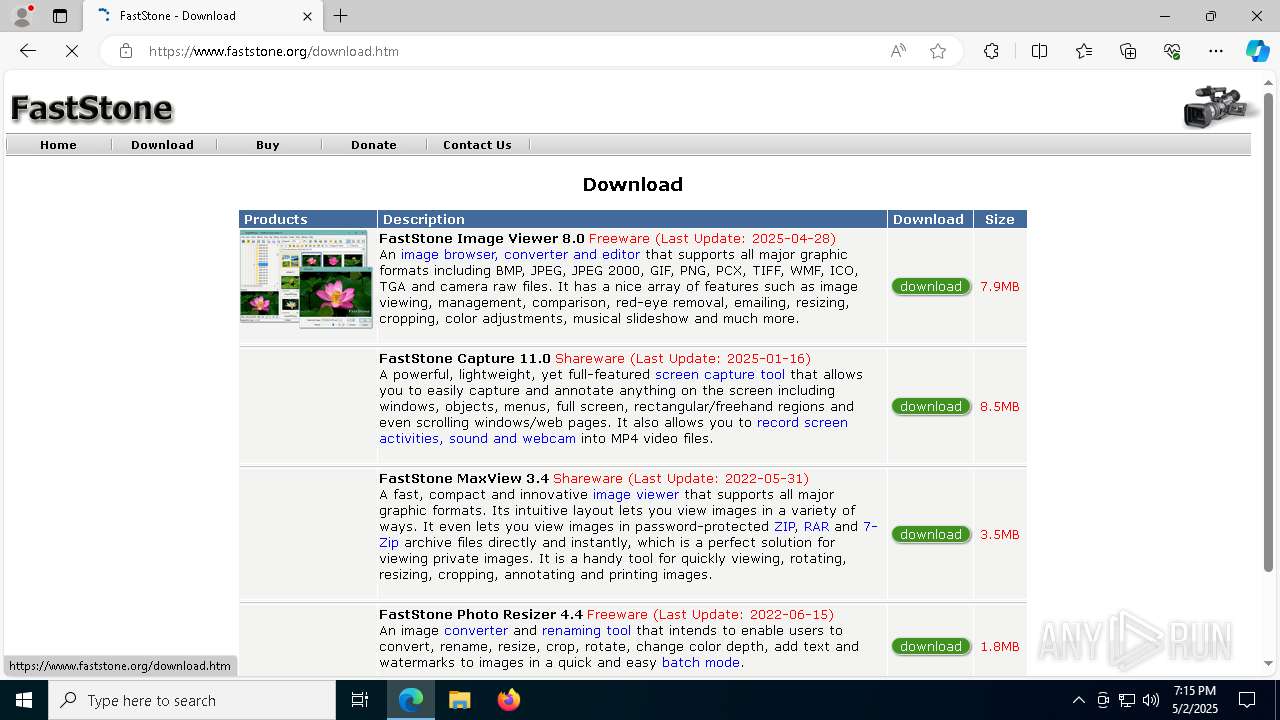Open Task View on the taskbar
The image size is (1280, 720).
[360, 700]
